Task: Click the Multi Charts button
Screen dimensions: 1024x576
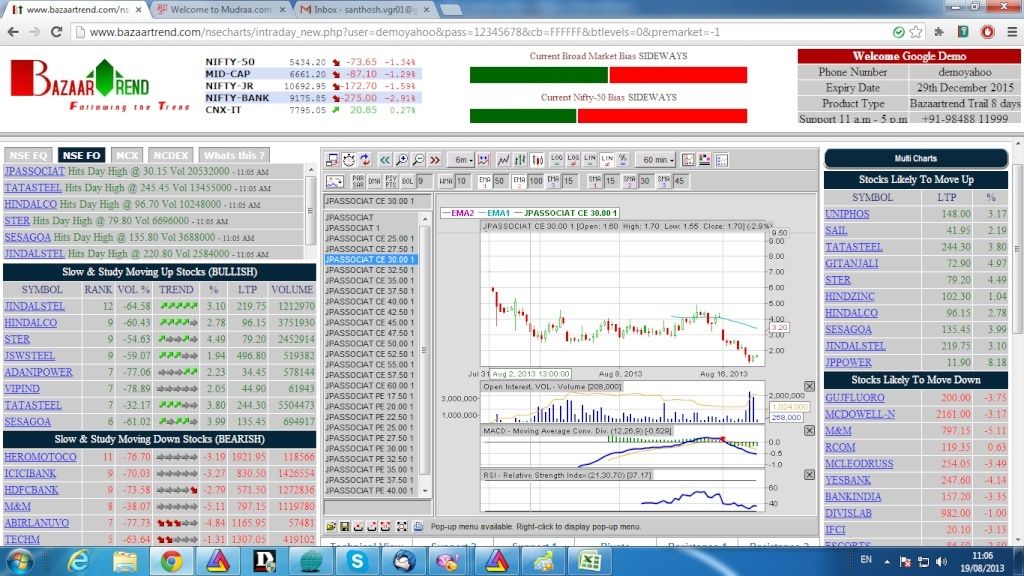Action: pyautogui.click(x=916, y=158)
